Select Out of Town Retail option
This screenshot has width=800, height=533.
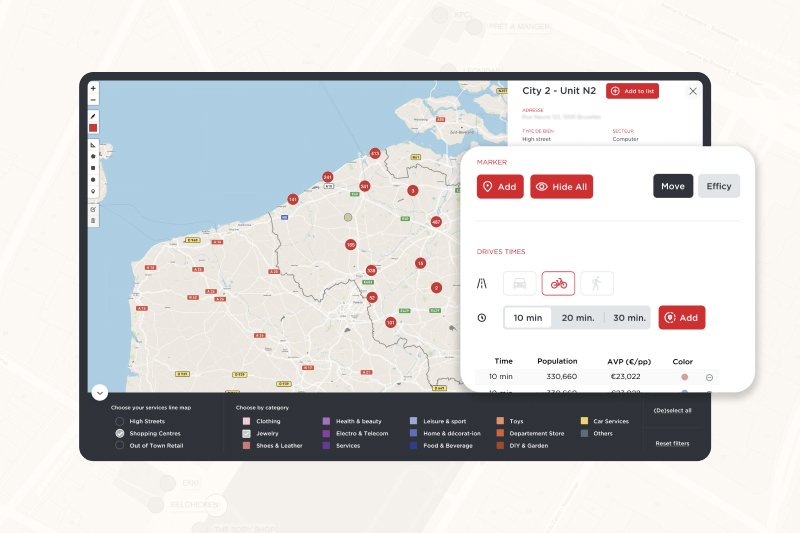[120, 445]
